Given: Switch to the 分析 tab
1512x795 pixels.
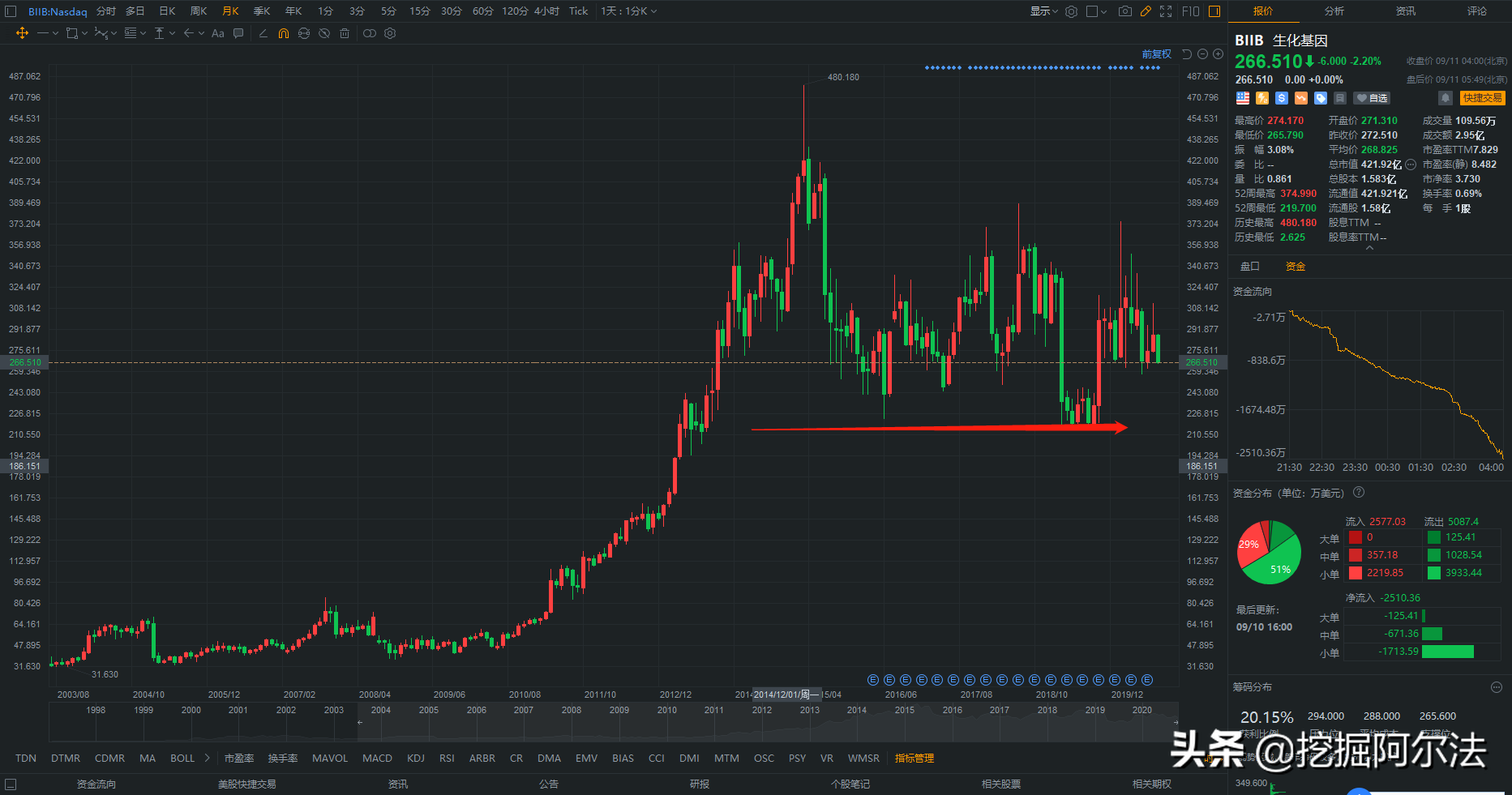Looking at the screenshot, I should [1334, 11].
